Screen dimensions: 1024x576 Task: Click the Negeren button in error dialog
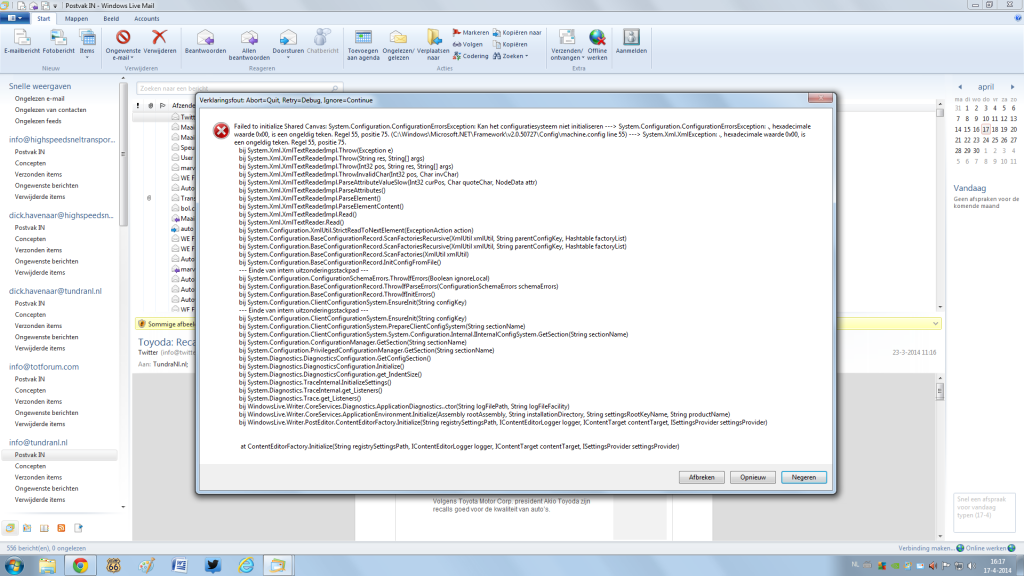803,477
